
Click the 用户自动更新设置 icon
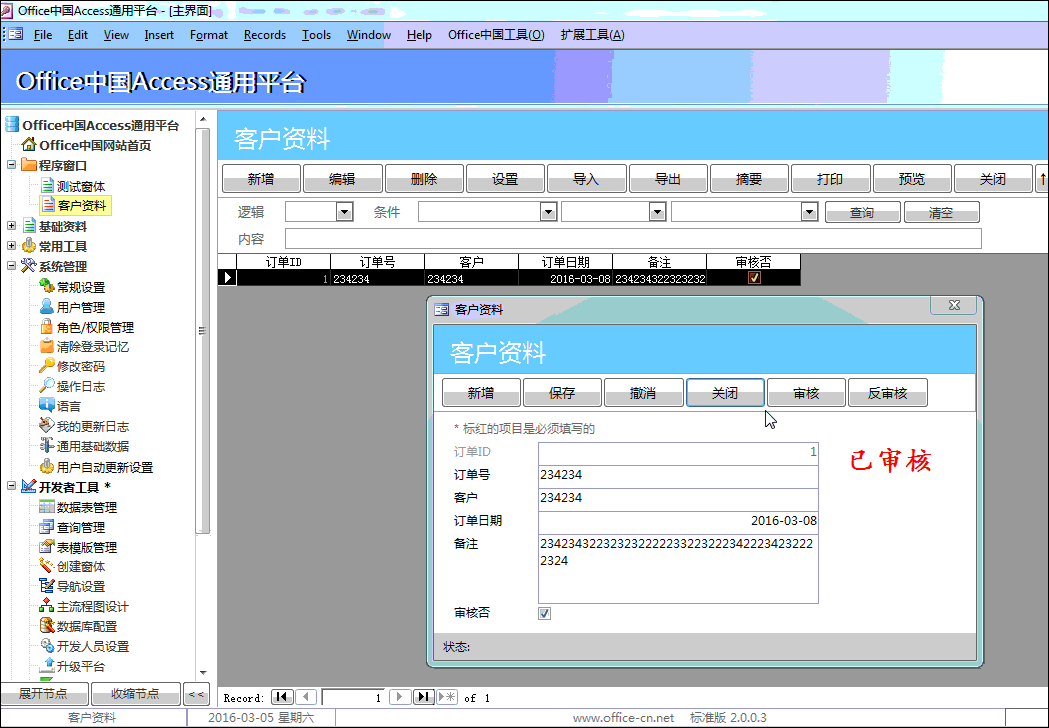point(47,466)
